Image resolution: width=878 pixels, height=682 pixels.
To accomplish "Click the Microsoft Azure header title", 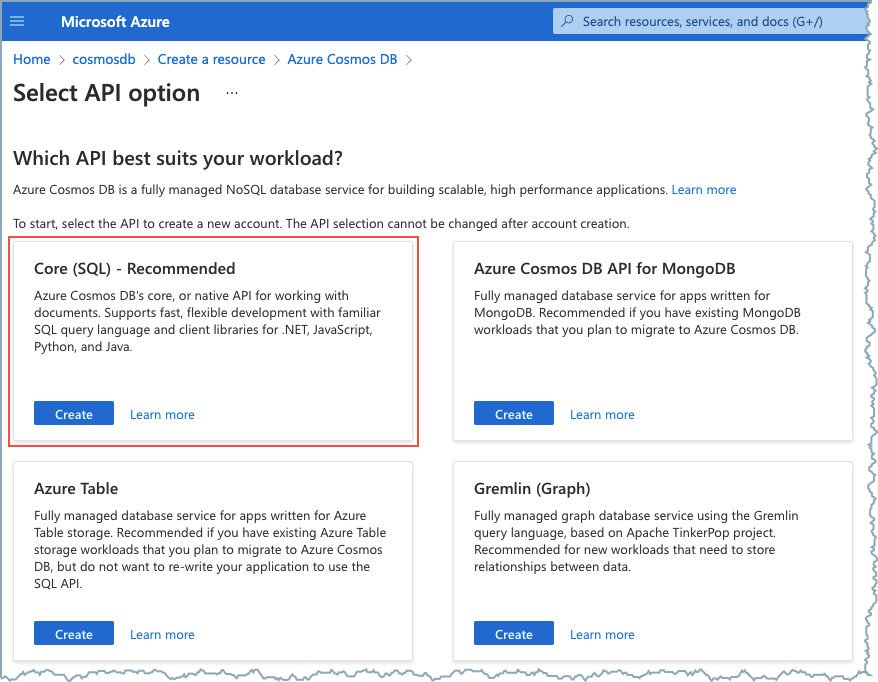I will (x=115, y=21).
